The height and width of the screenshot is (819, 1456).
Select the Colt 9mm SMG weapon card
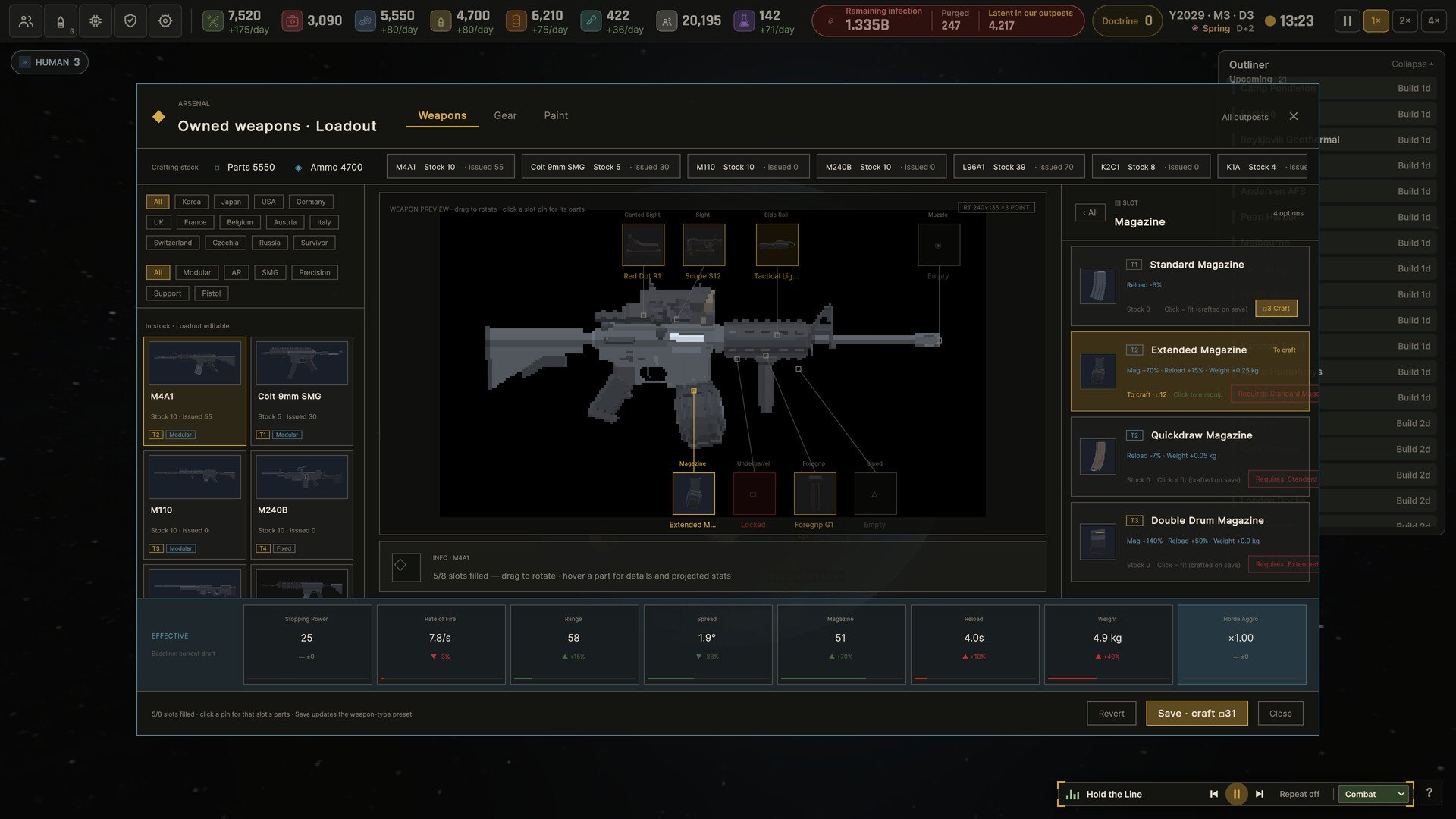pos(302,391)
